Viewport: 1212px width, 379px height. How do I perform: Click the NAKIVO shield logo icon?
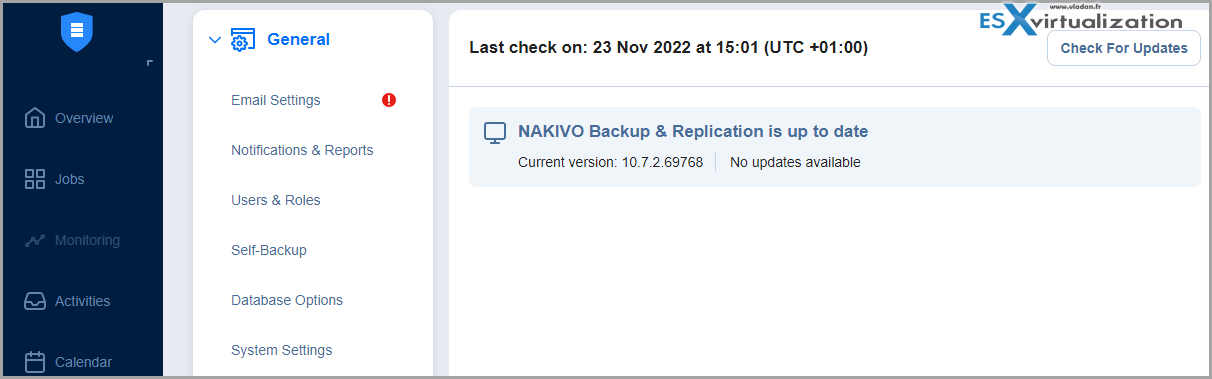point(77,31)
